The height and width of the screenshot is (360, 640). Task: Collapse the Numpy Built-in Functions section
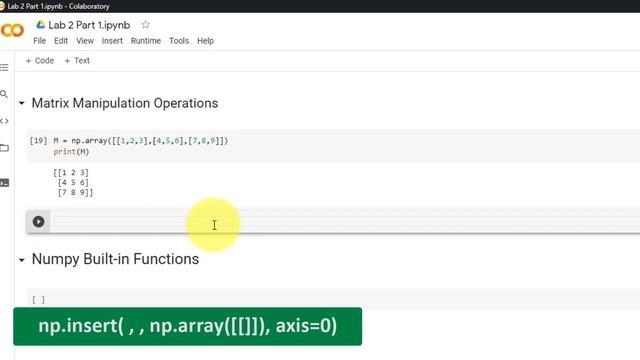pyautogui.click(x=22, y=260)
